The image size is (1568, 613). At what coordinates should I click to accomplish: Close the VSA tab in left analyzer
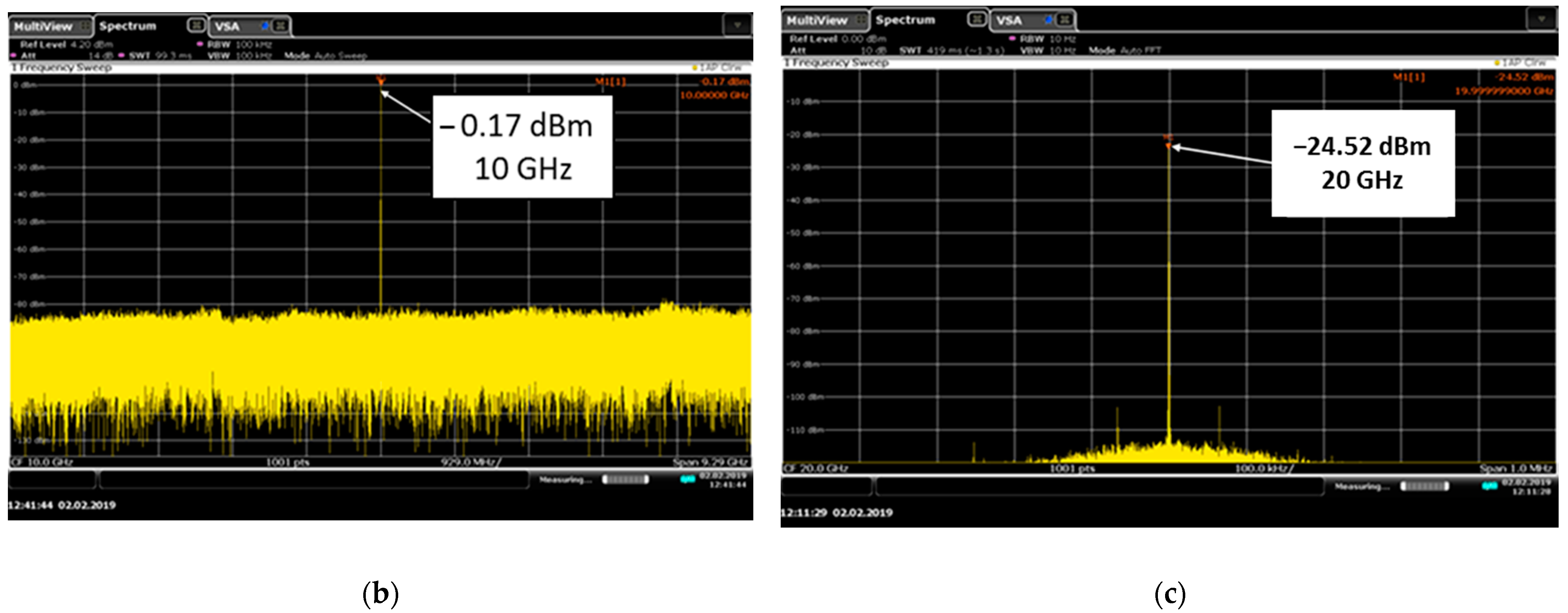[280, 26]
